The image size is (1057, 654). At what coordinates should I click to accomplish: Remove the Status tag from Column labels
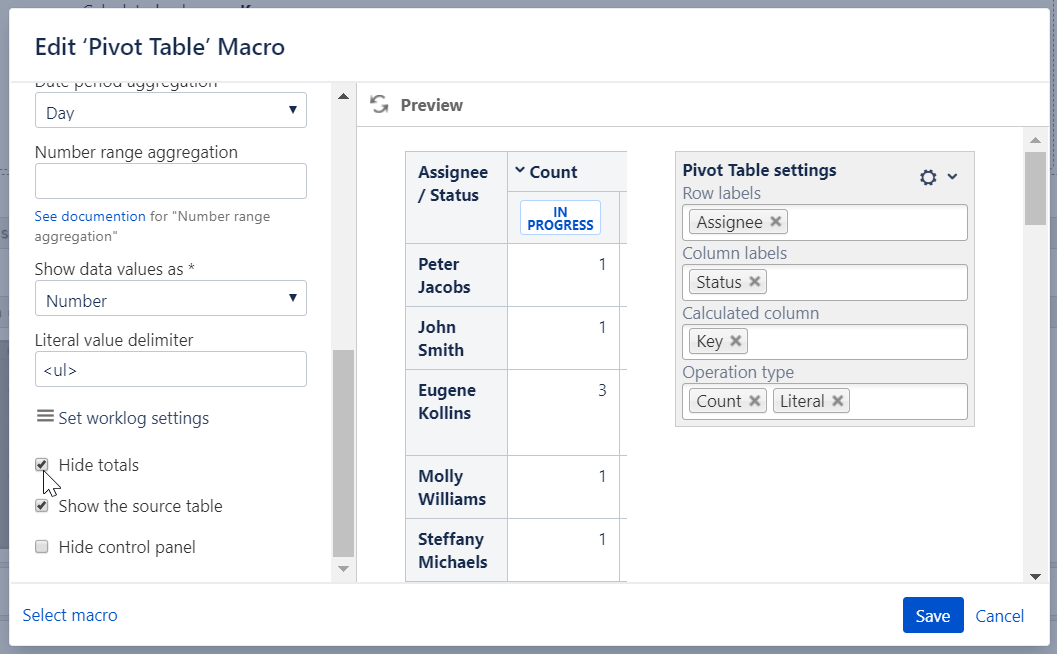pyautogui.click(x=755, y=282)
